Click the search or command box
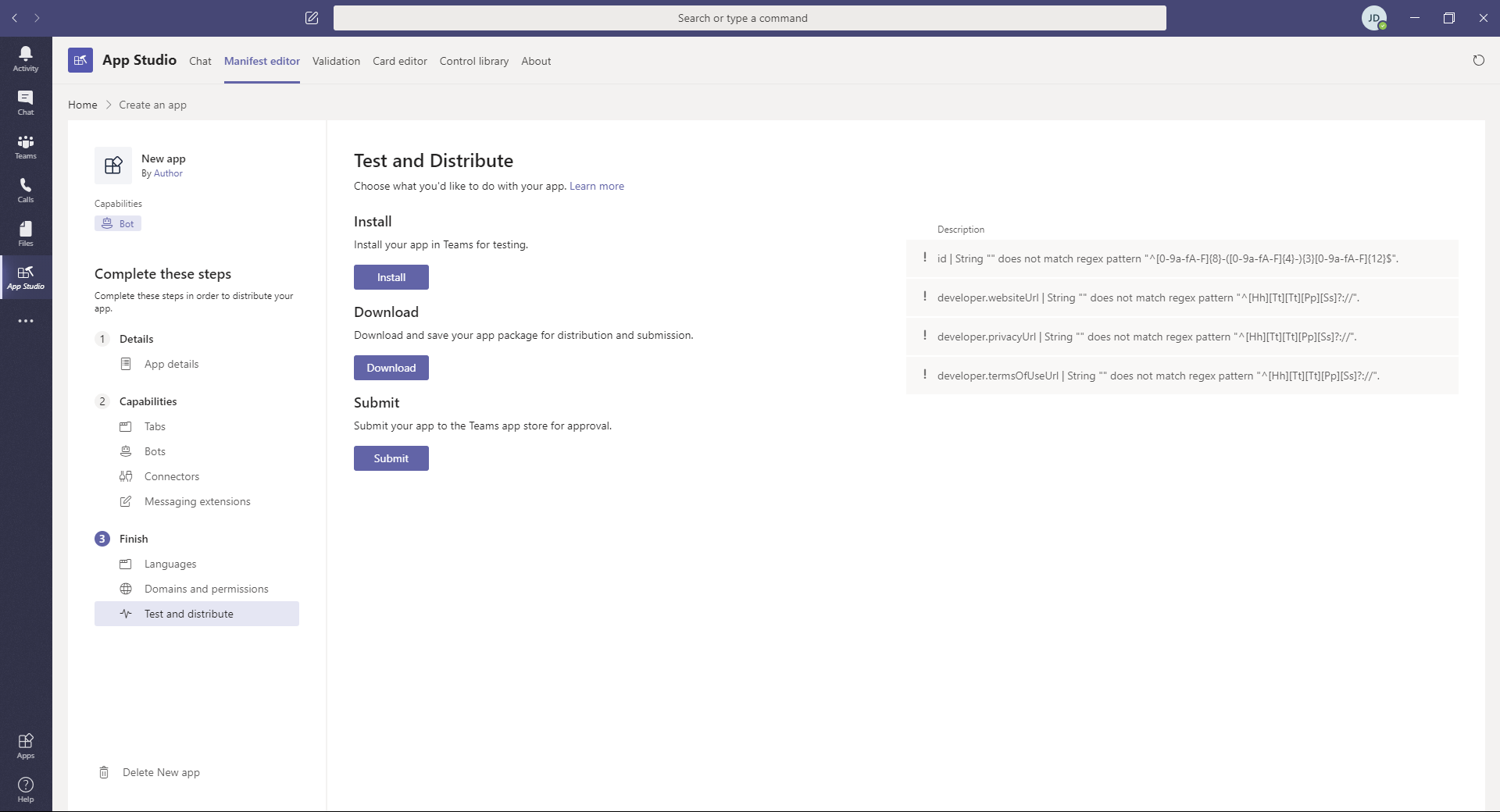The image size is (1500, 812). [749, 18]
